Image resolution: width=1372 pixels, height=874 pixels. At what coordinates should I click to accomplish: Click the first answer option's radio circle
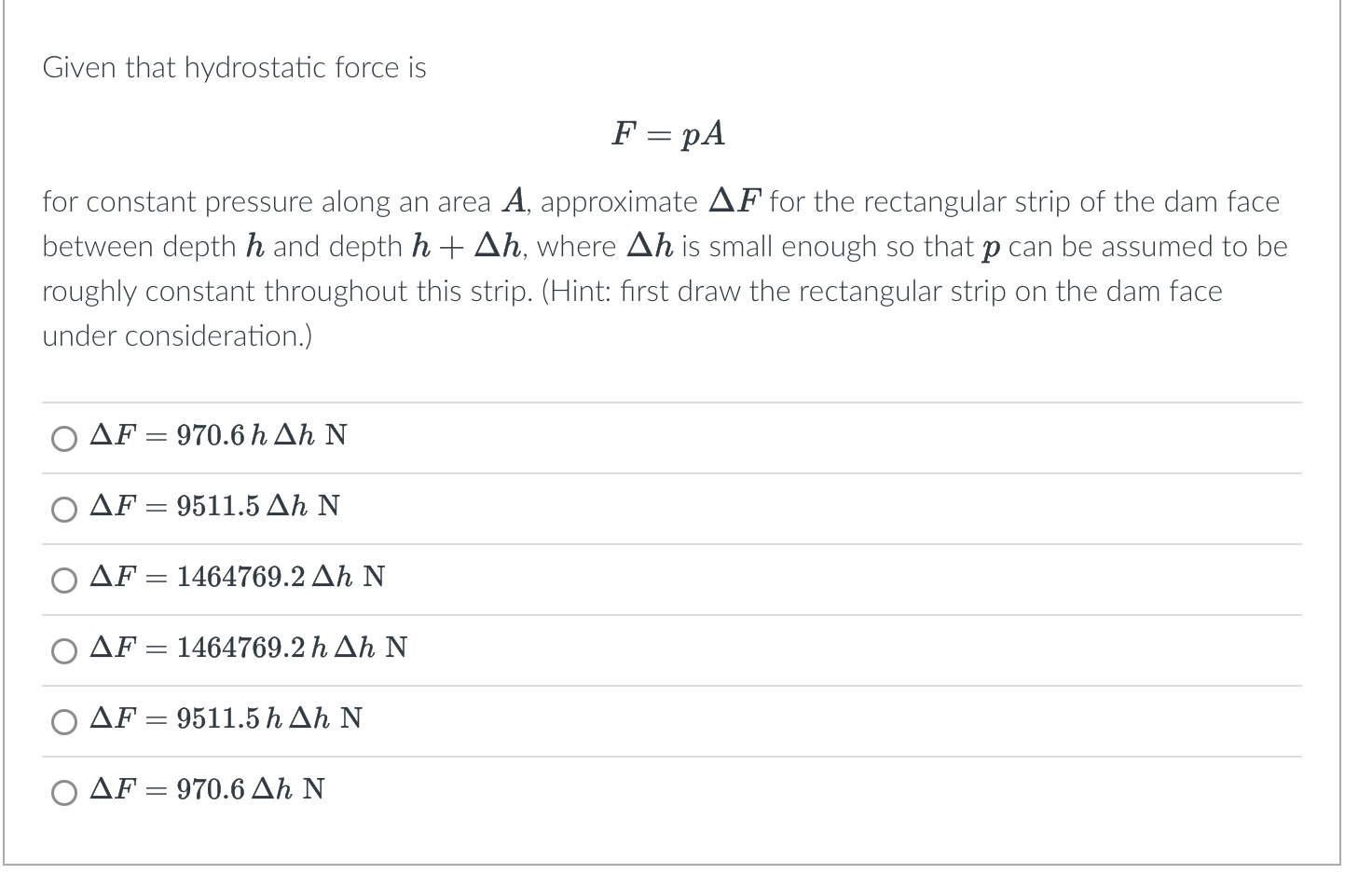pyautogui.click(x=64, y=437)
